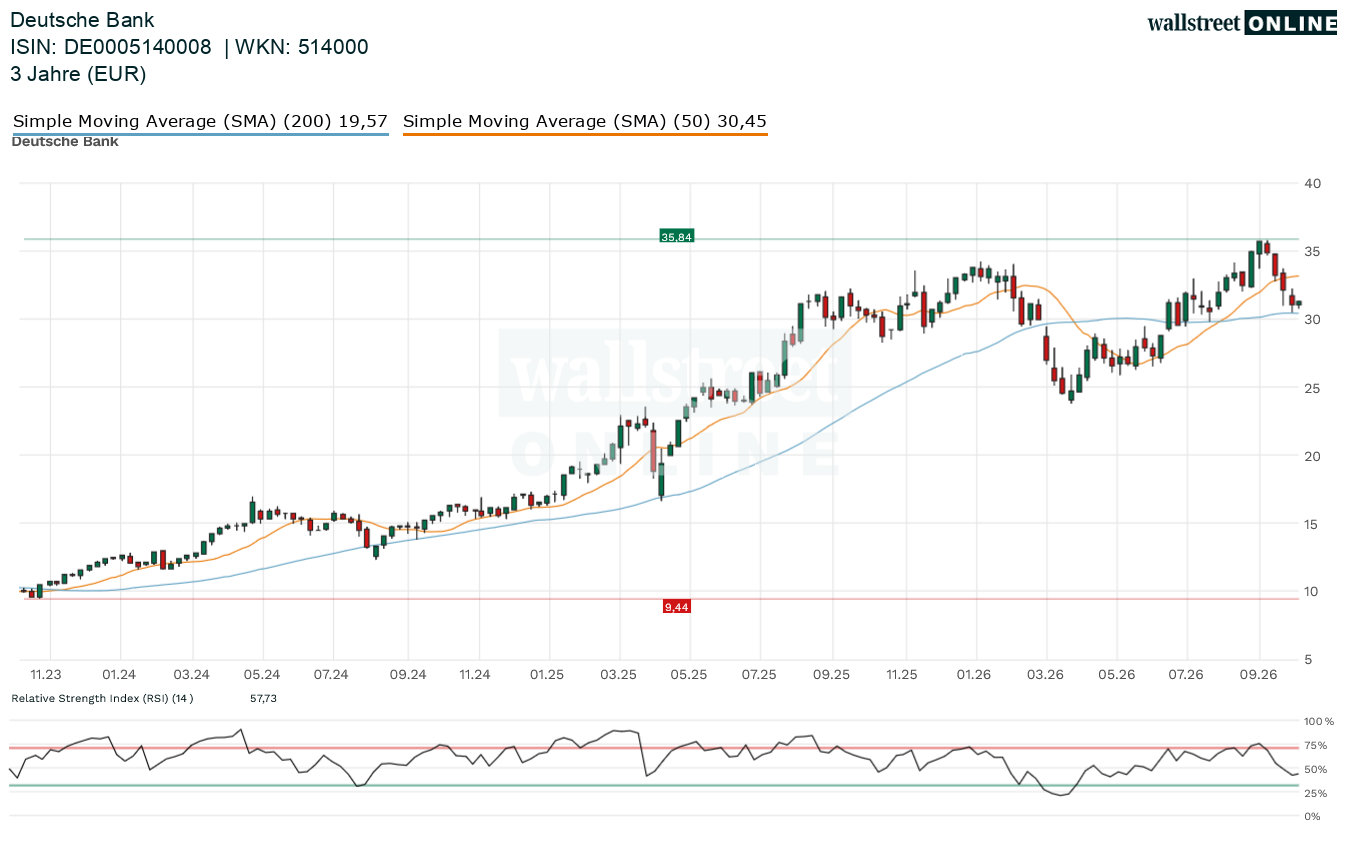The height and width of the screenshot is (843, 1349).
Task: Pick the 09.24 date axis label
Action: [408, 675]
